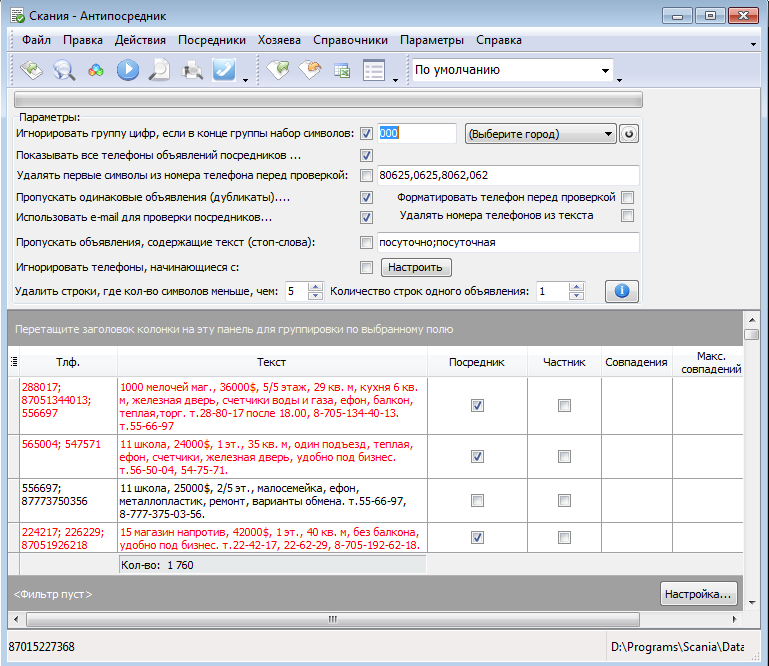Click the 'Настройка...' filter button
The image size is (769, 666).
point(699,594)
